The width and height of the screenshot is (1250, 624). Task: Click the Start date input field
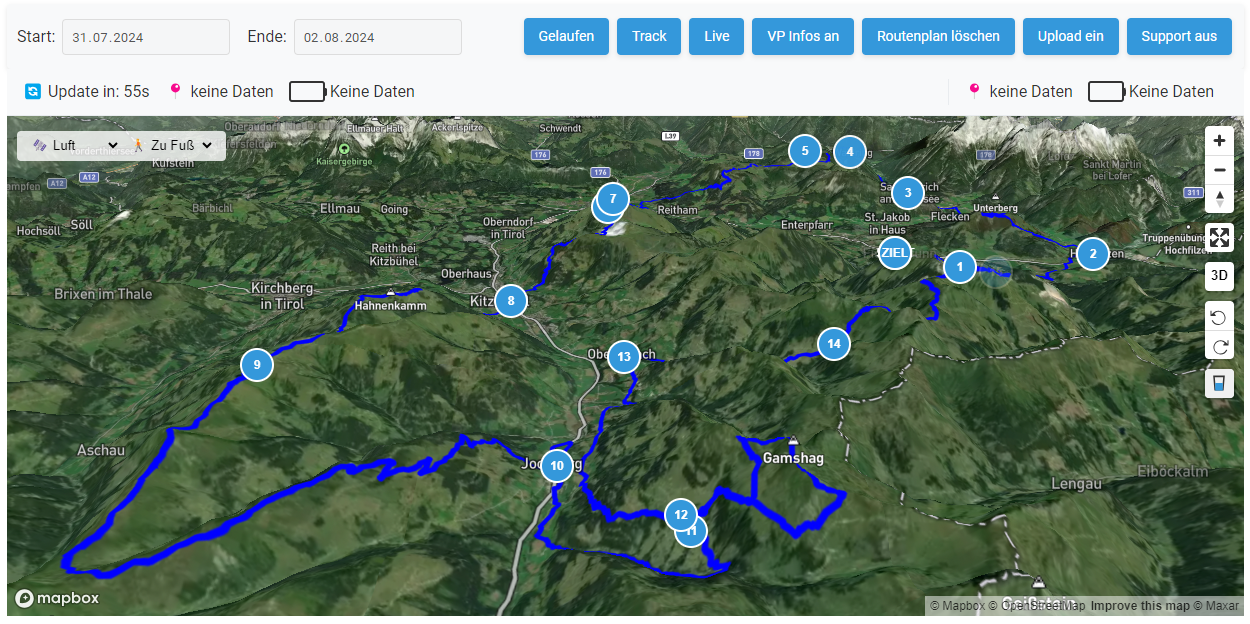click(x=145, y=37)
